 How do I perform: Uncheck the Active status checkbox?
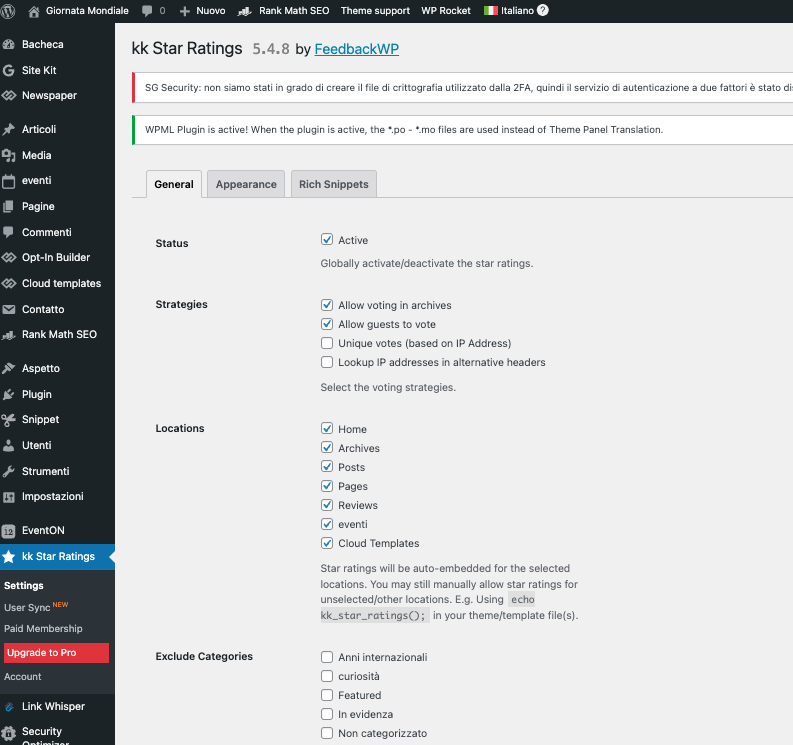pyautogui.click(x=327, y=239)
